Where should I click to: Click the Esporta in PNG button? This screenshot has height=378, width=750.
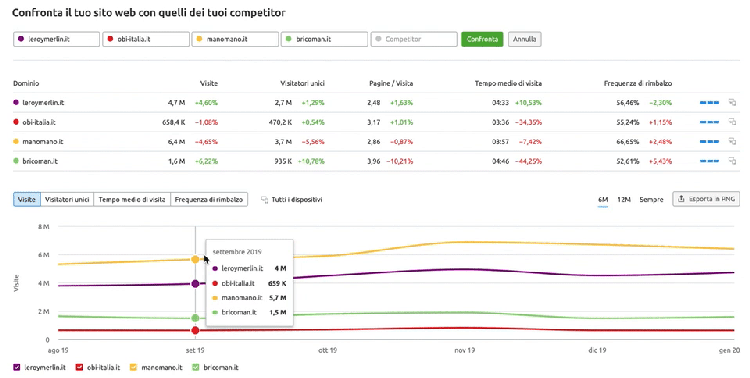706,199
